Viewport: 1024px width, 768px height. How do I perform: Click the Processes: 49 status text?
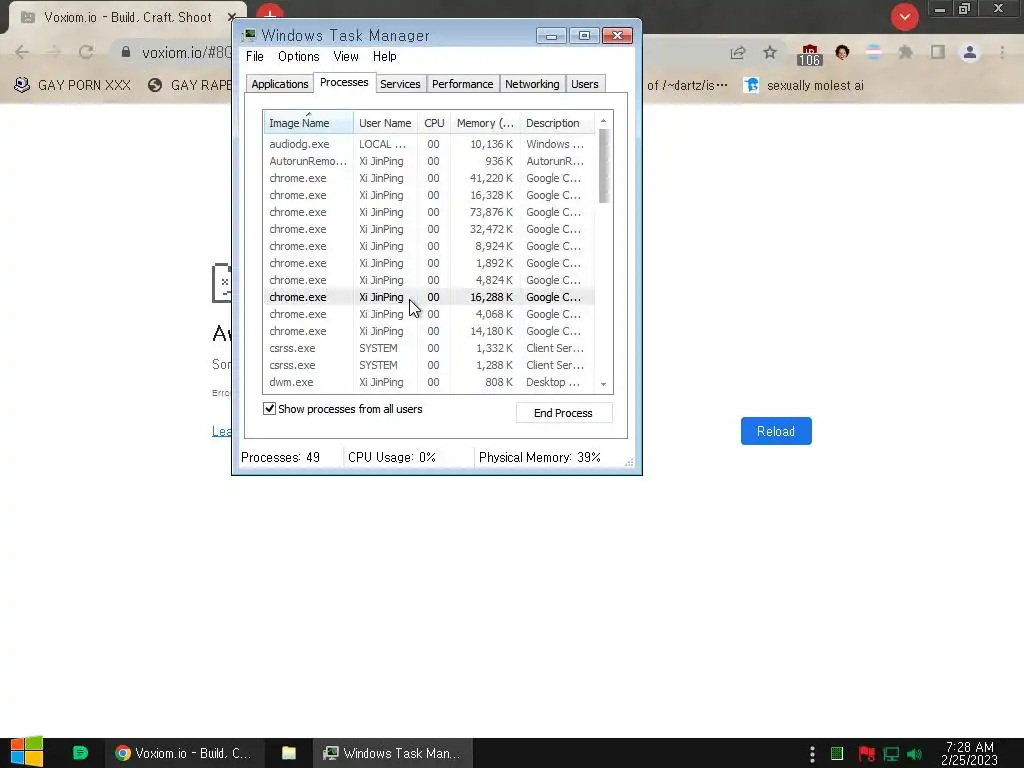pos(280,457)
